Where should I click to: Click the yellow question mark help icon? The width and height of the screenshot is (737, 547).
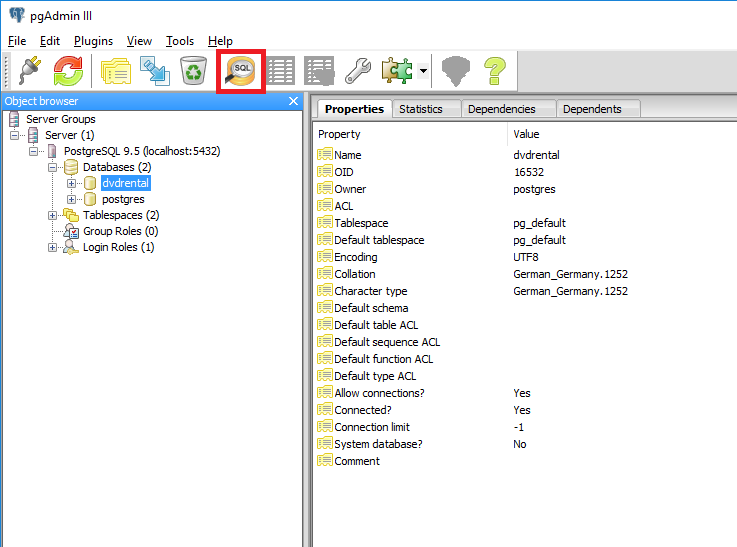494,71
